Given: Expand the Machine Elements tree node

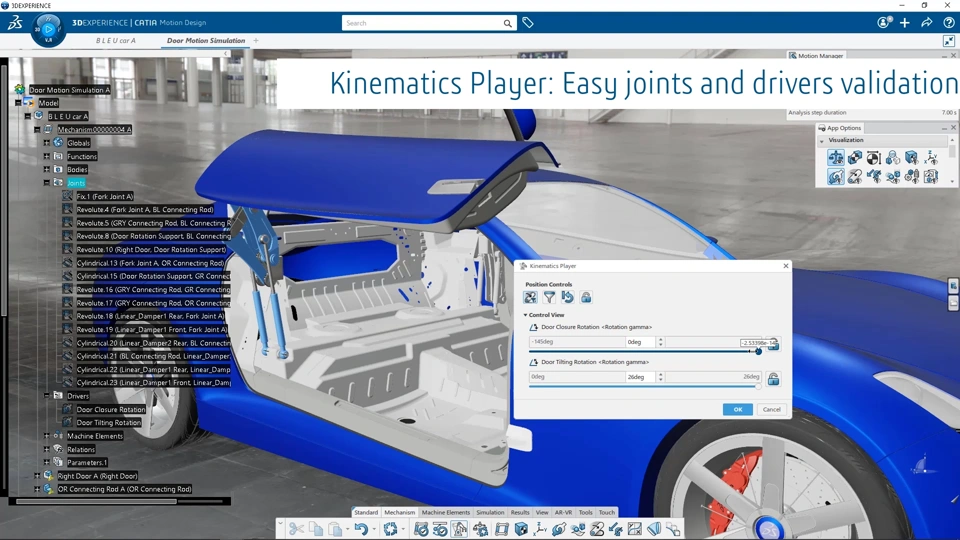Looking at the screenshot, I should 47,436.
